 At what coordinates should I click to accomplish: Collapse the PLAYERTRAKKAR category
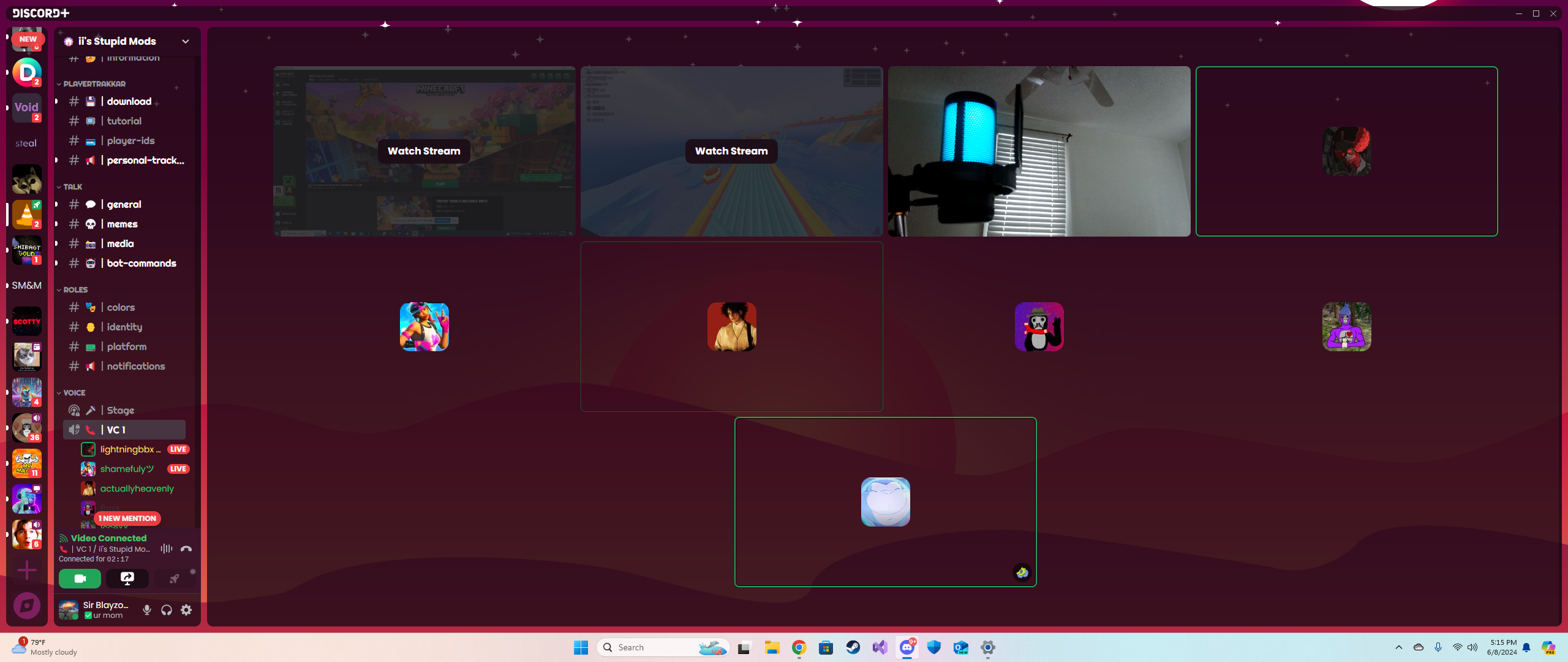pyautogui.click(x=94, y=84)
